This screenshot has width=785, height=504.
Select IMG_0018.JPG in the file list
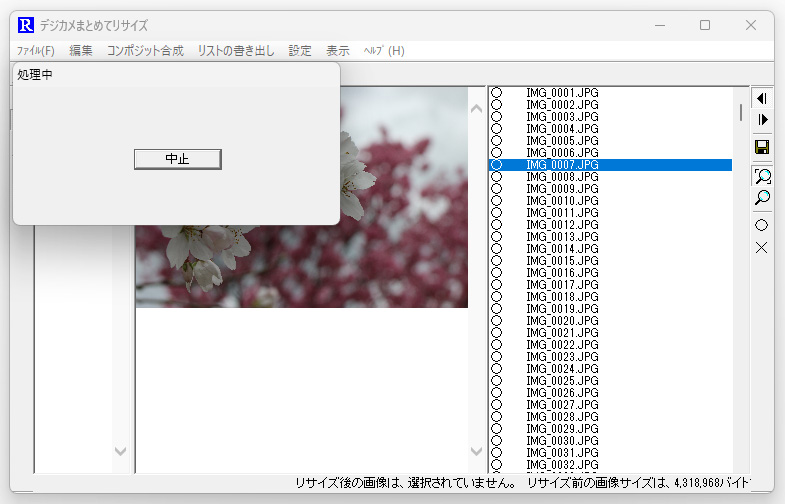(x=610, y=297)
